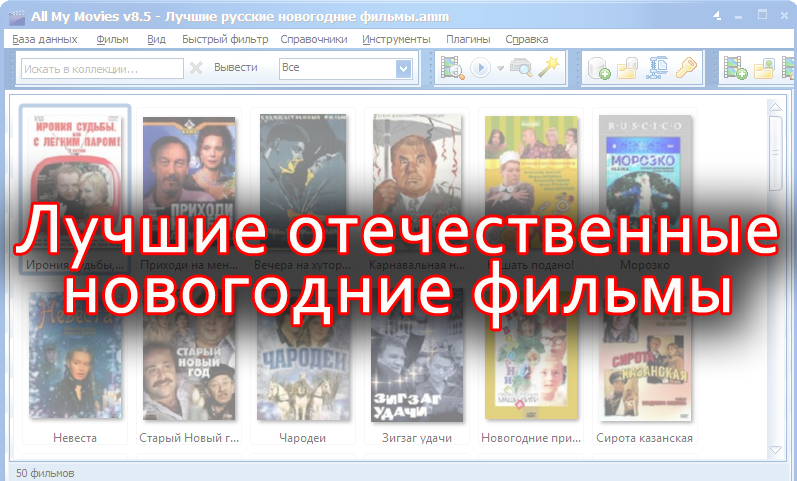Viewport: 797px width, 481px height.
Task: Click the "Новогодние при..." title caption
Action: pos(531,438)
